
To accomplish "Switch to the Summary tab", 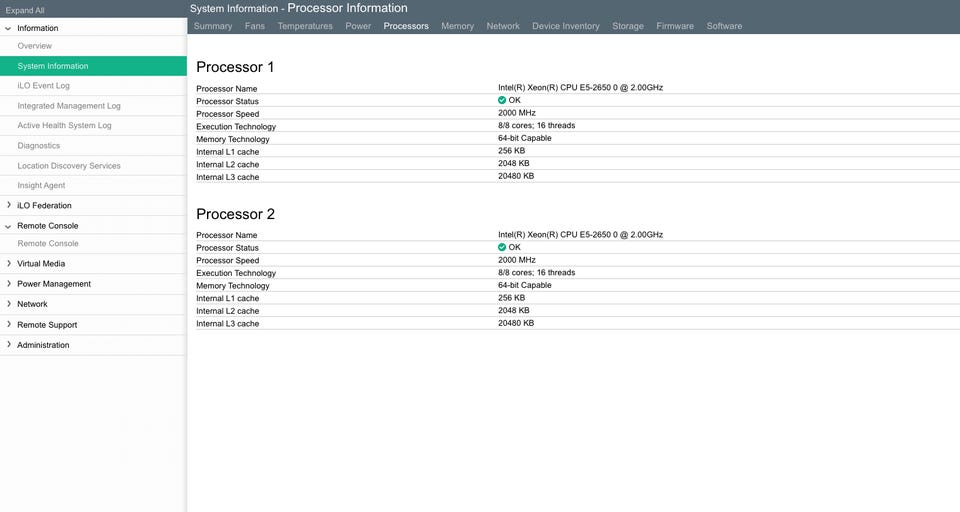I will 213,26.
